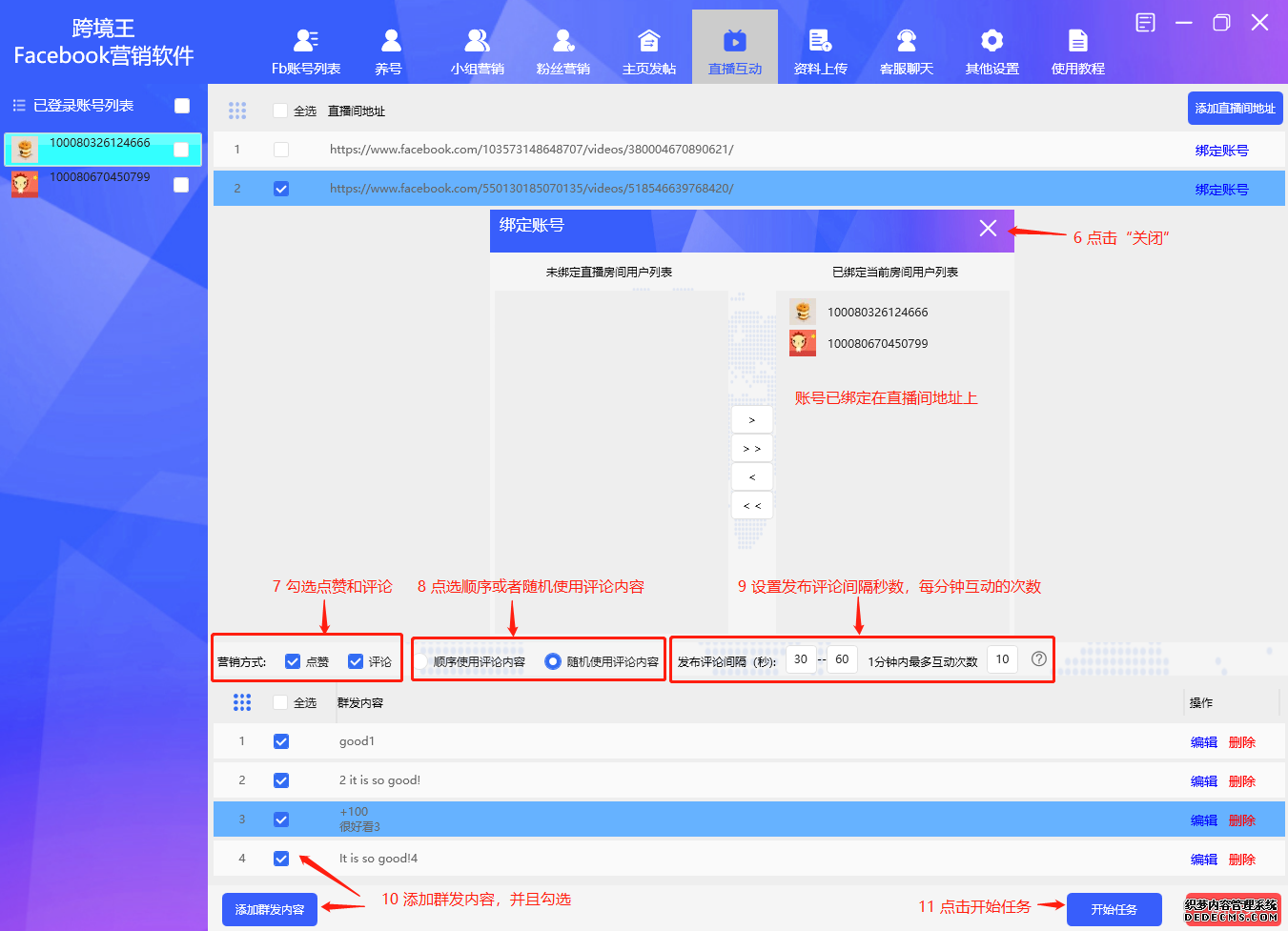Click the move-all-right '>>' arrow button
This screenshot has width=1288, height=931.
pos(752,449)
